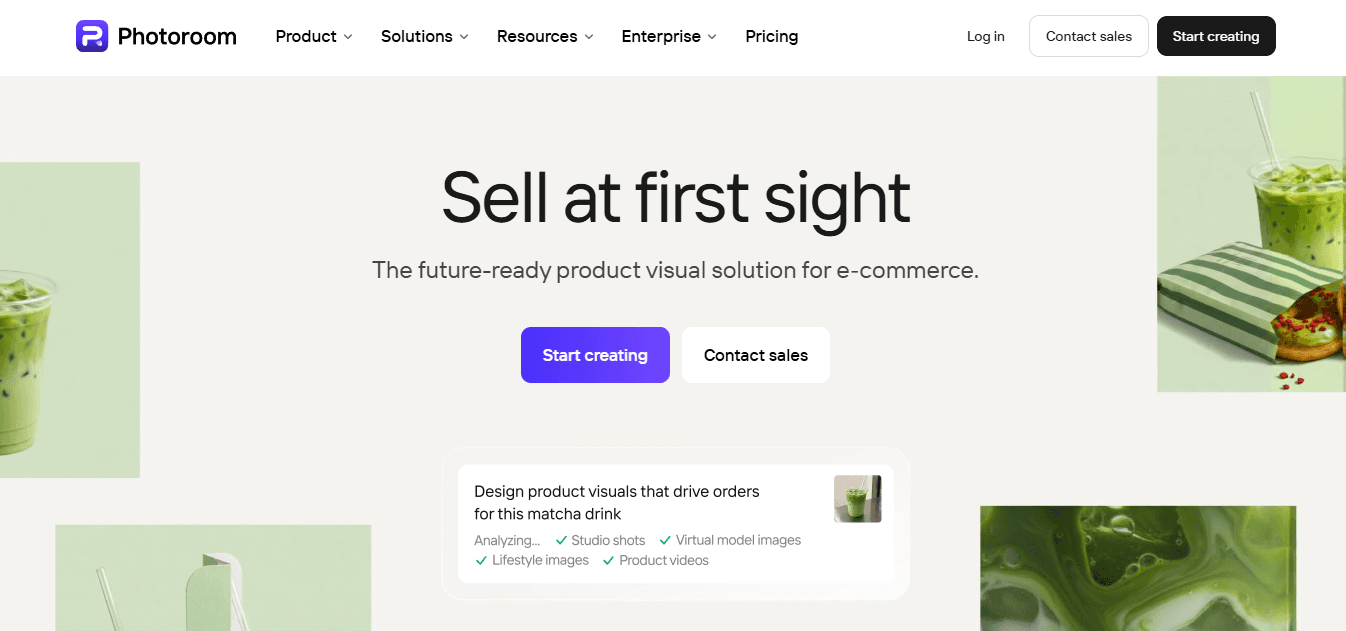Image resolution: width=1346 pixels, height=631 pixels.
Task: Expand the Resources dropdown chevron
Action: 589,37
